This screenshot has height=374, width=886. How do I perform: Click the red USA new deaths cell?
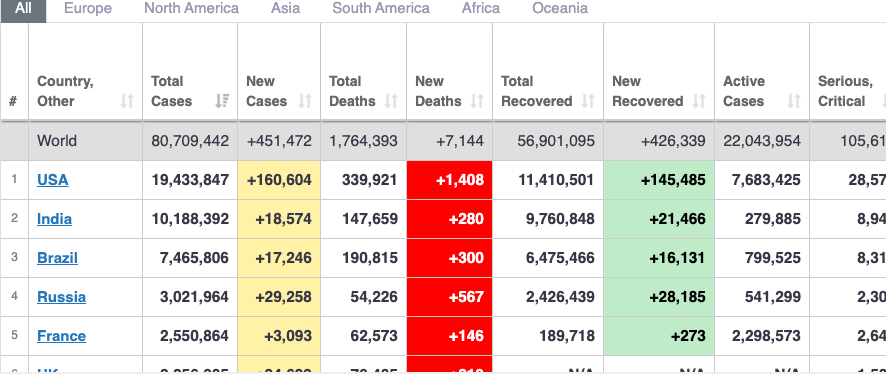449,180
